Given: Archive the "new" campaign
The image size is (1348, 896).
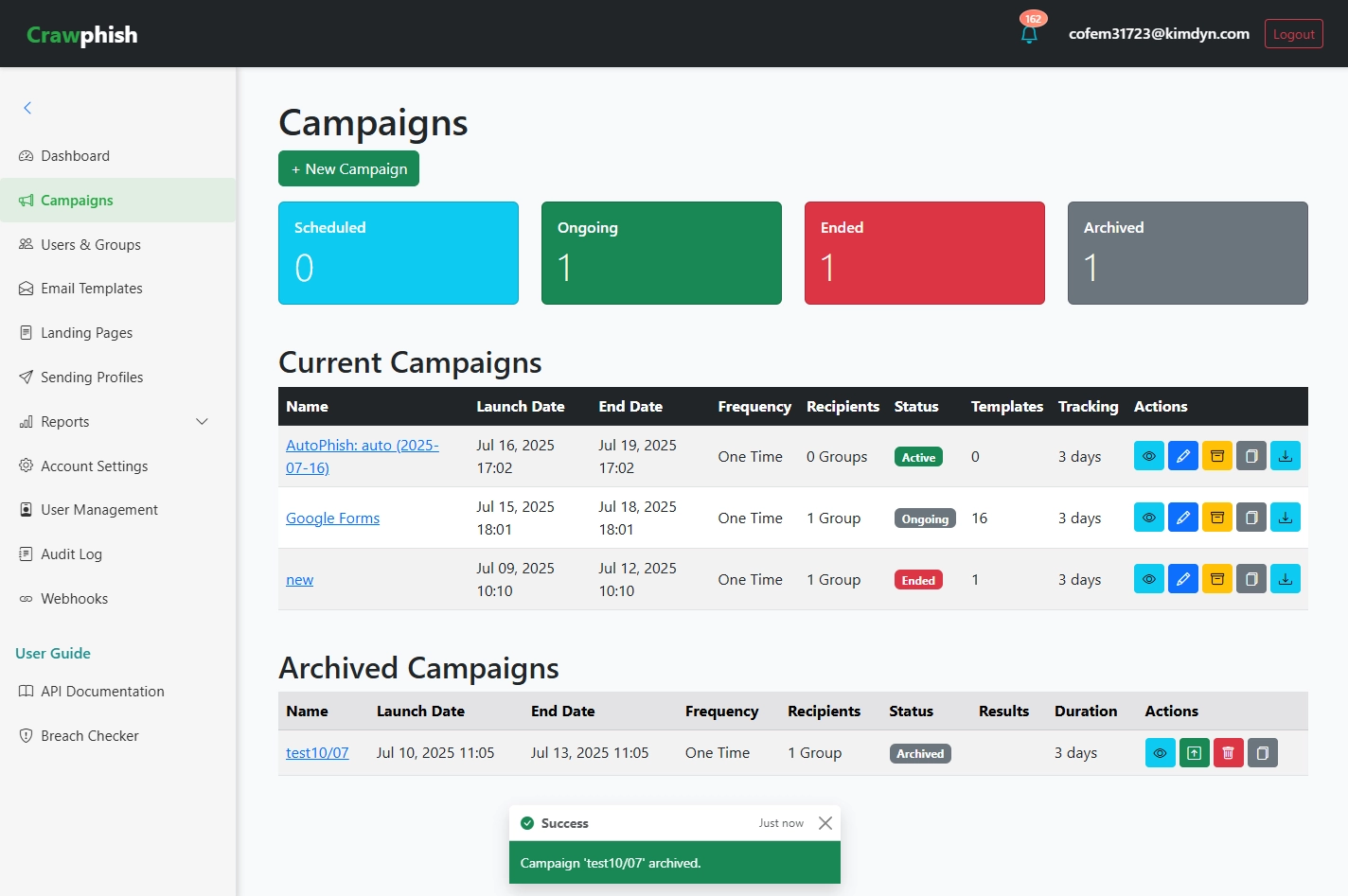Looking at the screenshot, I should tap(1216, 578).
